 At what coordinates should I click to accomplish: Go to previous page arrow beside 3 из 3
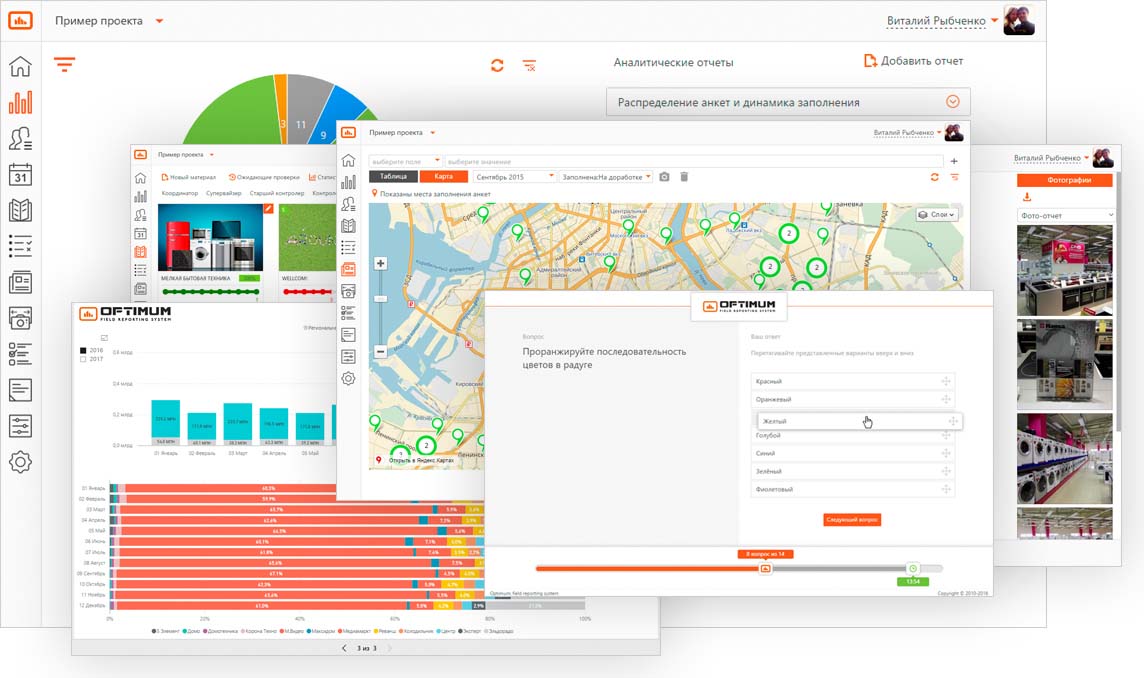(344, 648)
